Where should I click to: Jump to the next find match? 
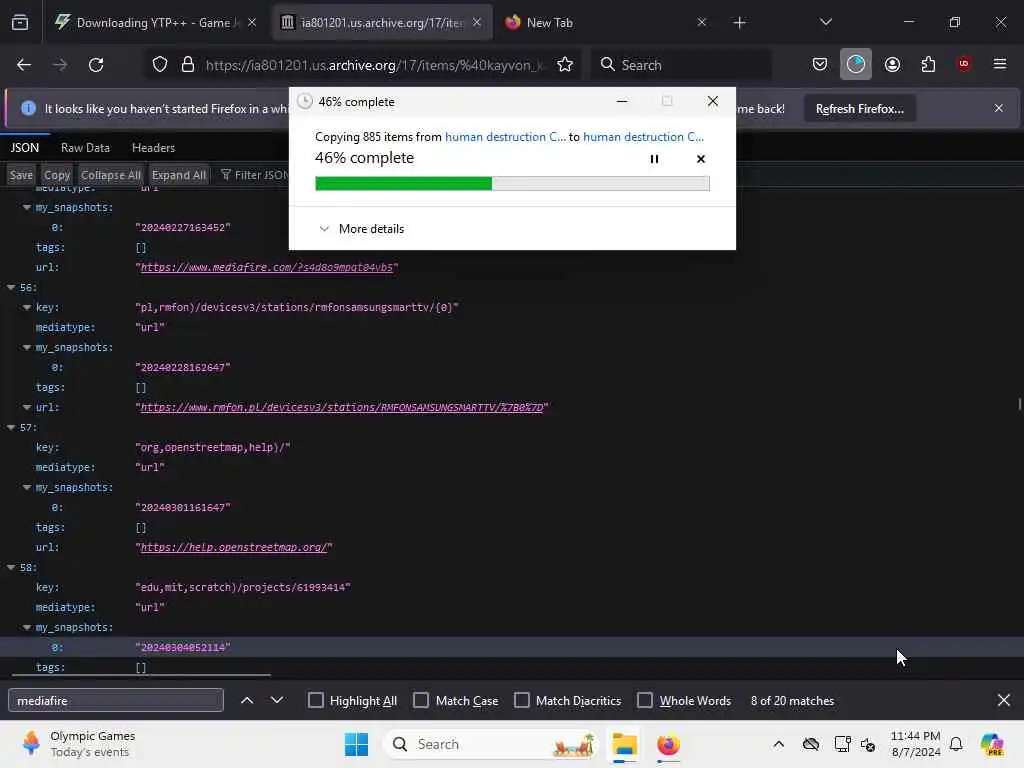click(x=277, y=700)
